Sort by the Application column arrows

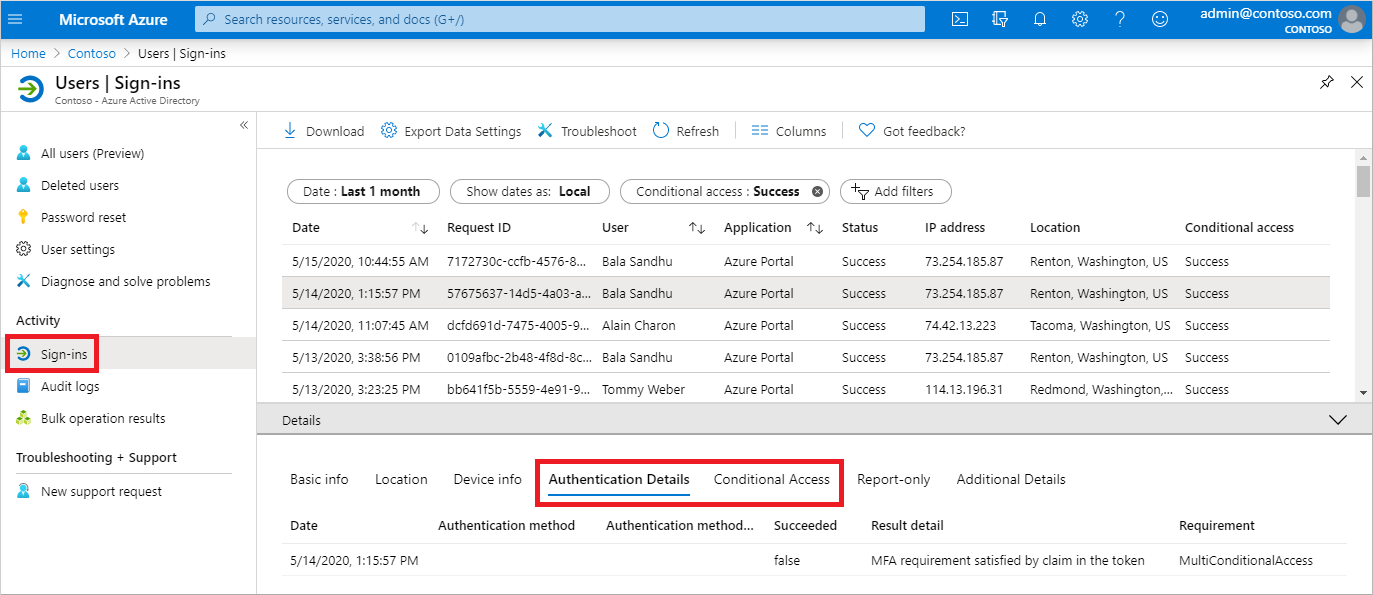[815, 228]
